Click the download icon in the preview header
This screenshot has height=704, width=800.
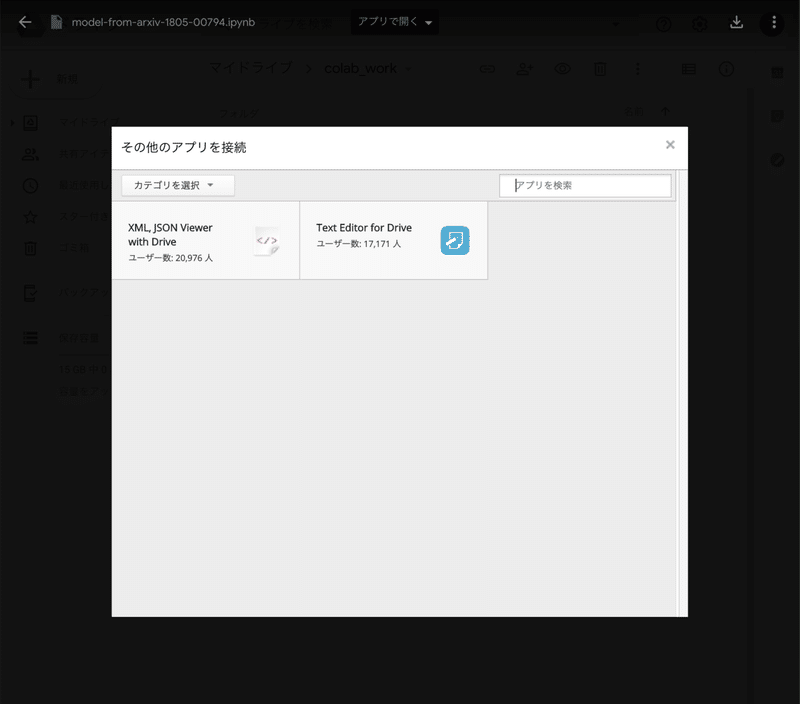click(736, 22)
